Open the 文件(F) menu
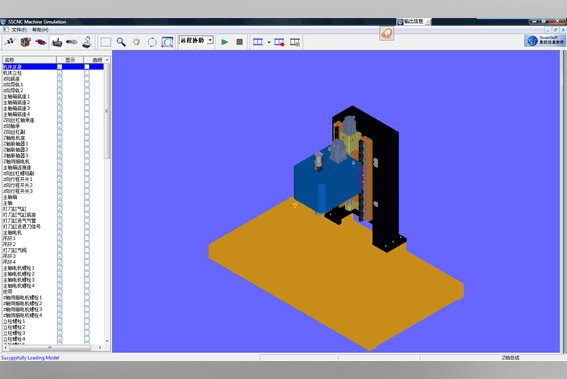The width and height of the screenshot is (567, 379). 19,30
